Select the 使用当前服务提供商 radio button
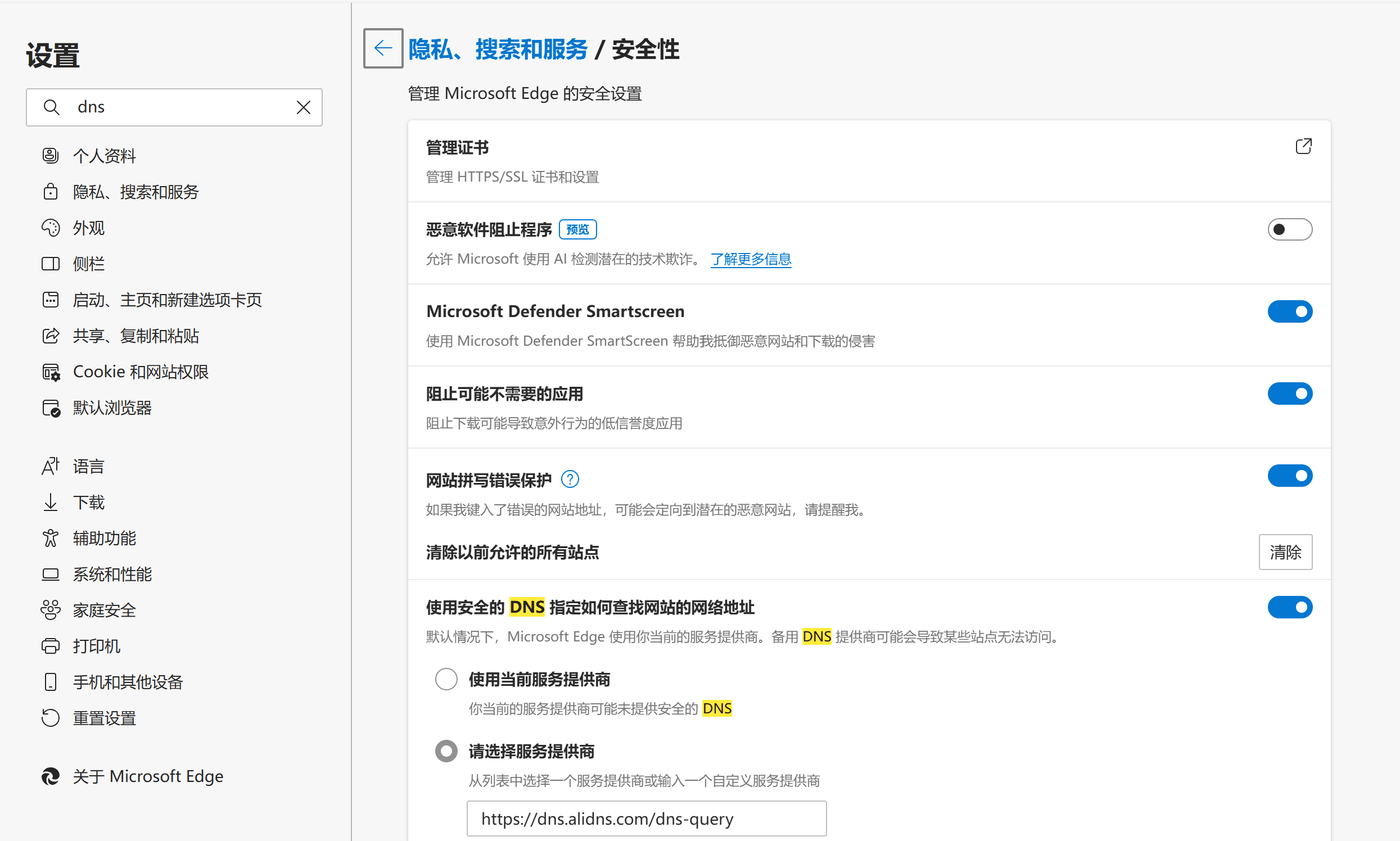The width and height of the screenshot is (1400, 841). pyautogui.click(x=446, y=679)
